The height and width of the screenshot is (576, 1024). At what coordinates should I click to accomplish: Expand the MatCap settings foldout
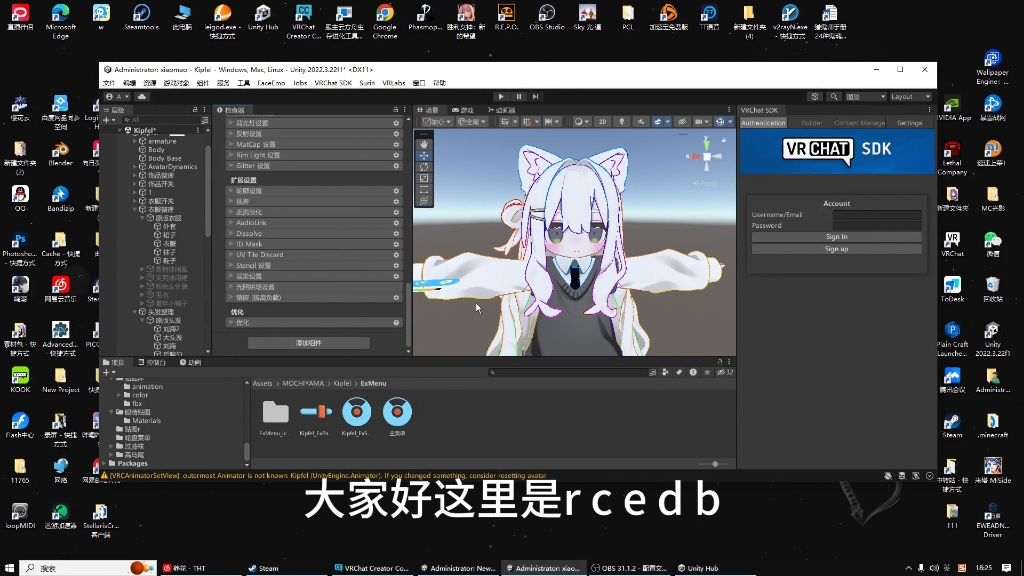click(x=231, y=144)
